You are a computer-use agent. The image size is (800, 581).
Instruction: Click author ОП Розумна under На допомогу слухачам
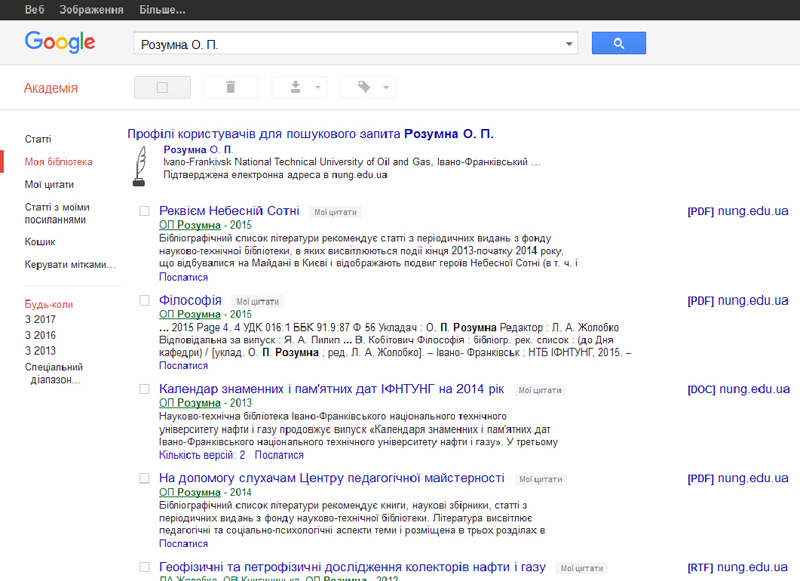point(190,492)
